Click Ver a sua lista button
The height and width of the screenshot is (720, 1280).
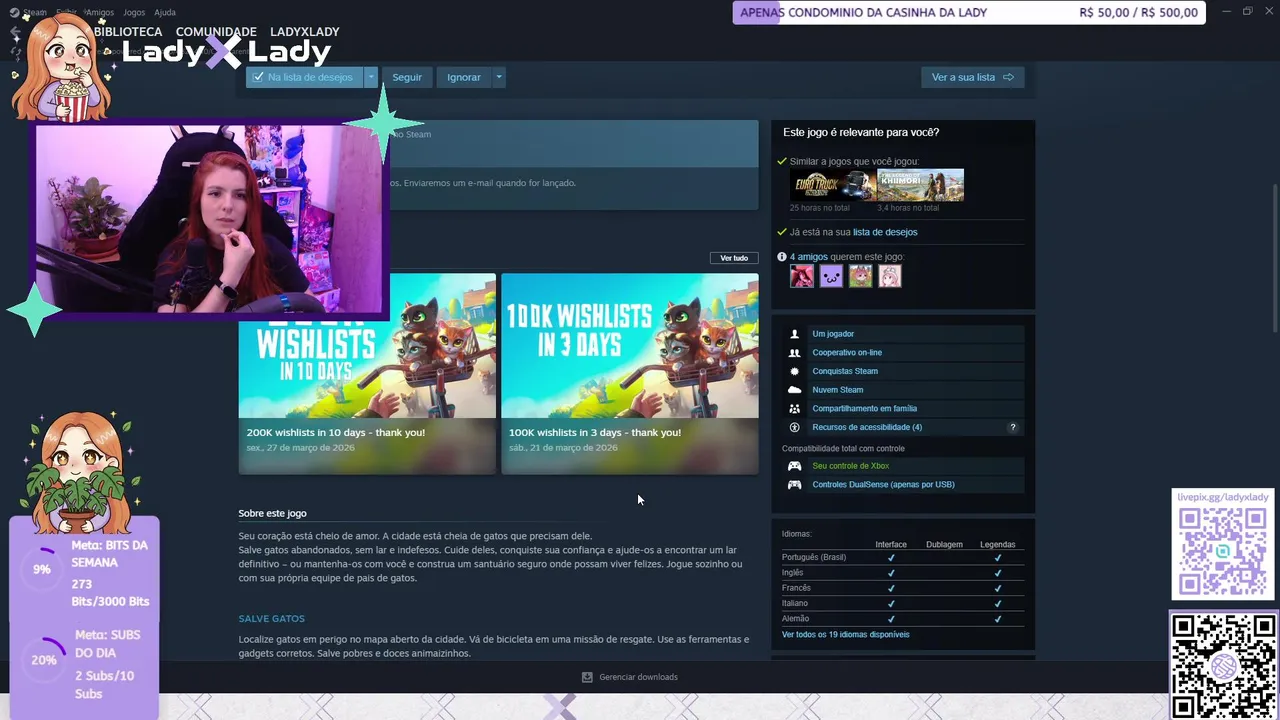click(973, 77)
